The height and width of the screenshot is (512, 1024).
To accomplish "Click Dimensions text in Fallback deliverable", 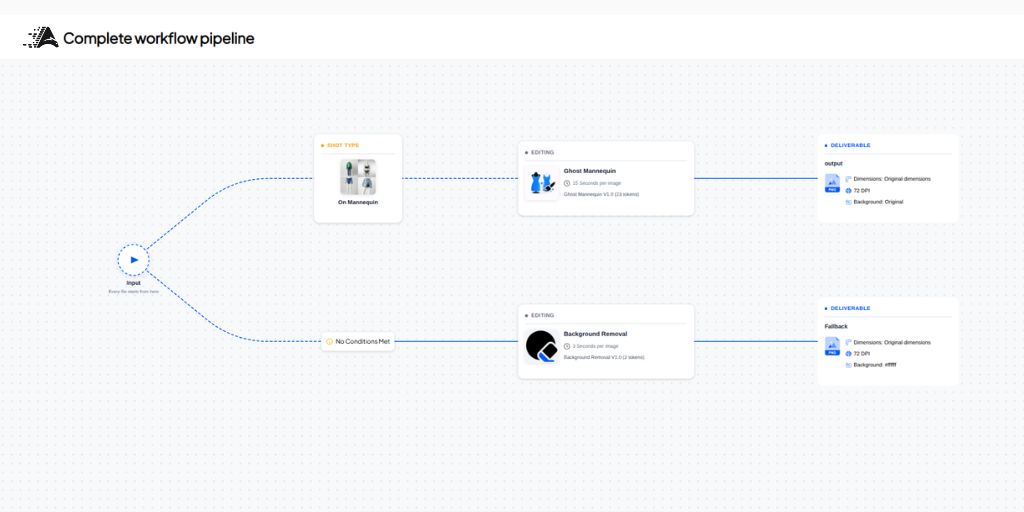I will tap(892, 342).
